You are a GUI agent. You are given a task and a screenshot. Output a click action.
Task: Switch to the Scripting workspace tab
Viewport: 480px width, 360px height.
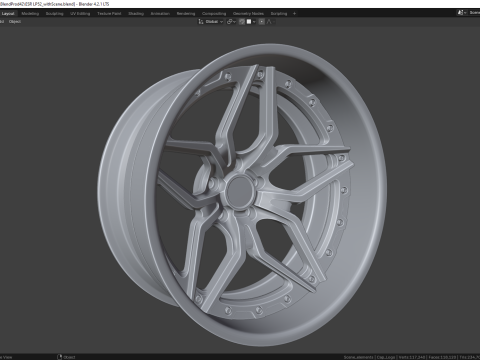coord(279,14)
